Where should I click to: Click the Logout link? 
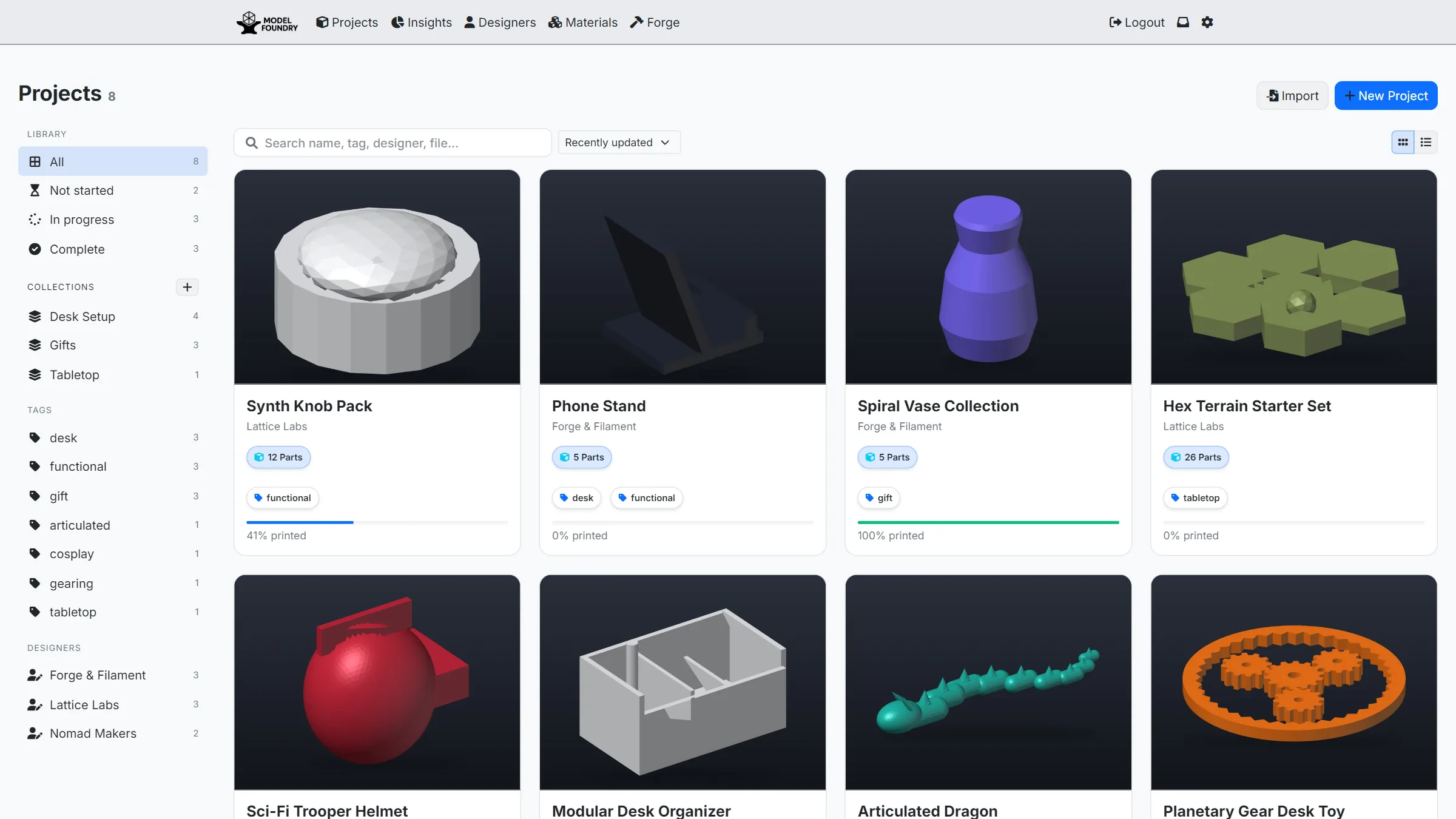[1137, 22]
